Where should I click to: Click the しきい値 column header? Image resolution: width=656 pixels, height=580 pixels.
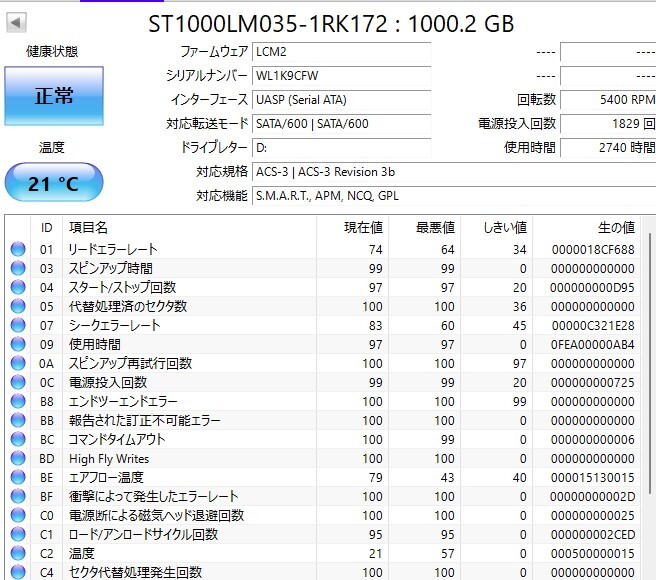coord(496,228)
